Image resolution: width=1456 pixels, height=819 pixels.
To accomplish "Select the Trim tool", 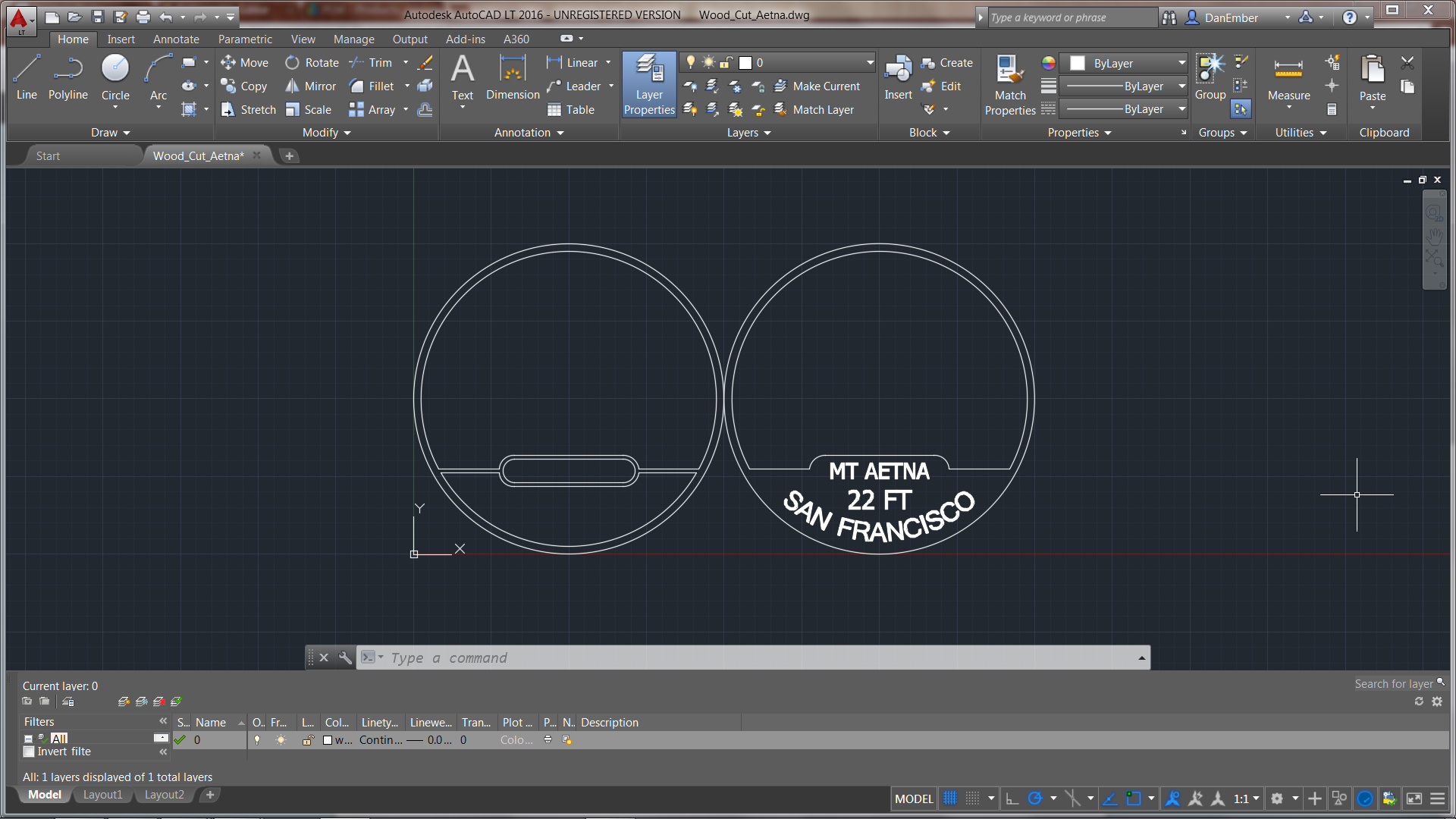I will point(371,63).
